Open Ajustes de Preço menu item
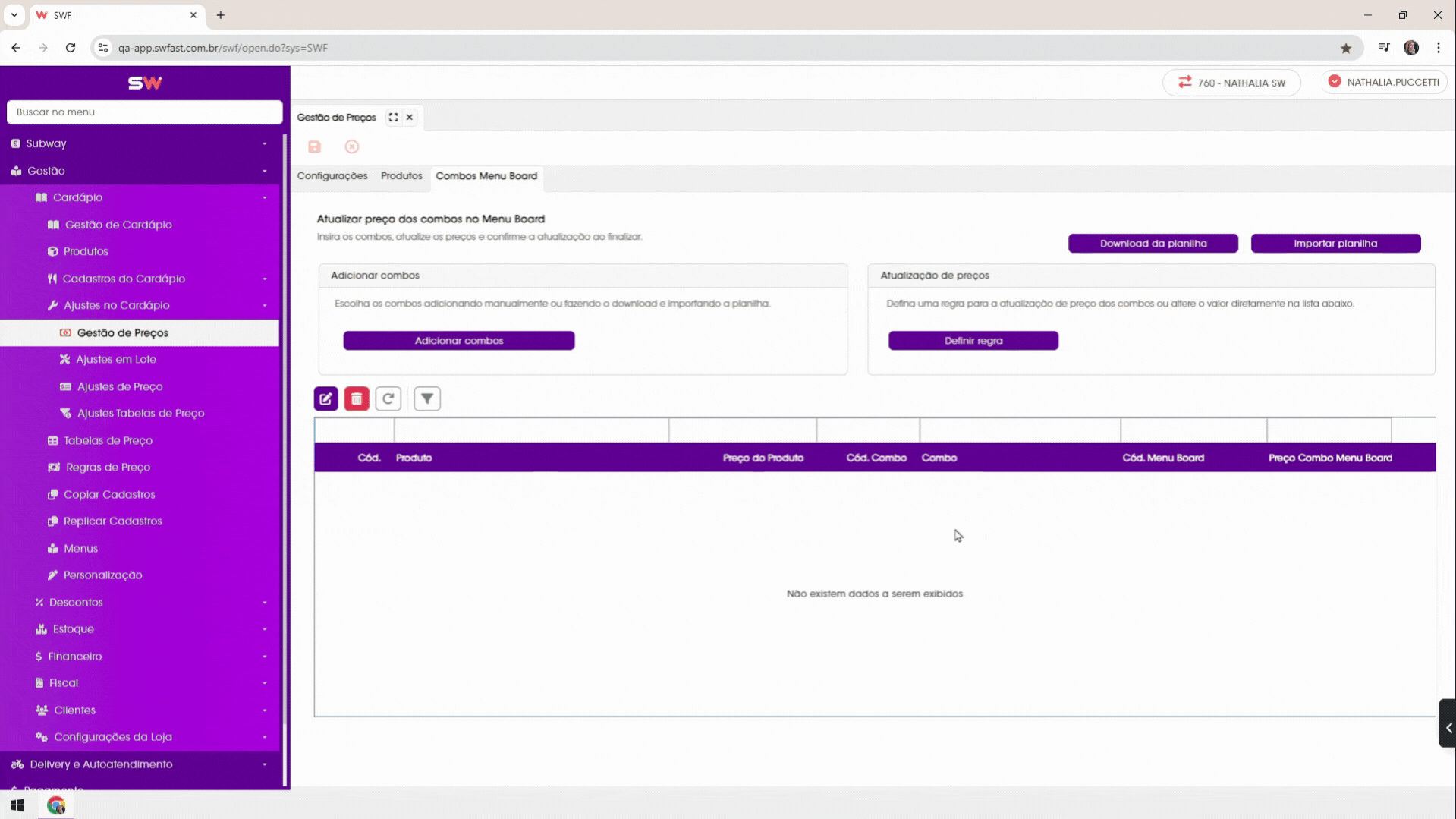This screenshot has width=1456, height=819. [x=120, y=386]
